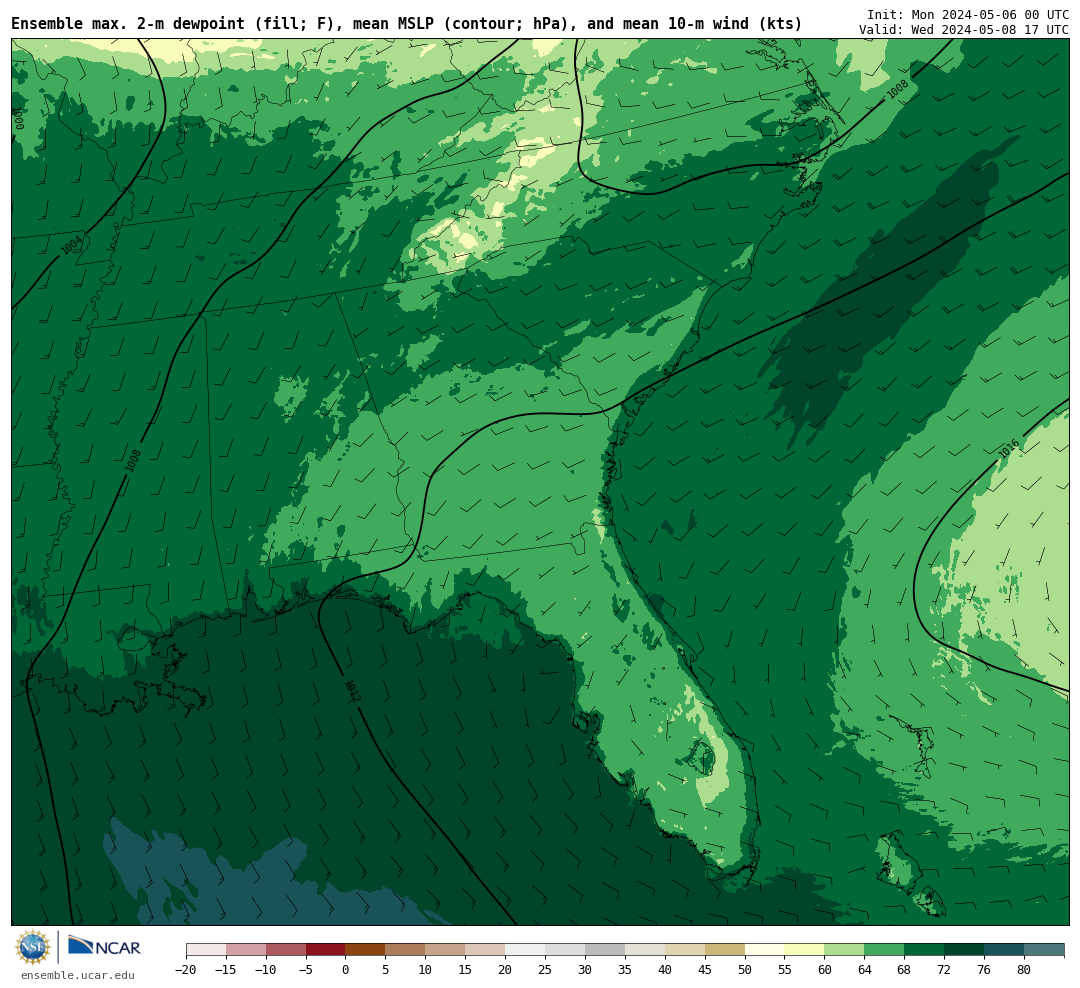Image resolution: width=1080 pixels, height=988 pixels.
Task: Pick the teal swatch above 80
Action: pyautogui.click(x=1044, y=950)
